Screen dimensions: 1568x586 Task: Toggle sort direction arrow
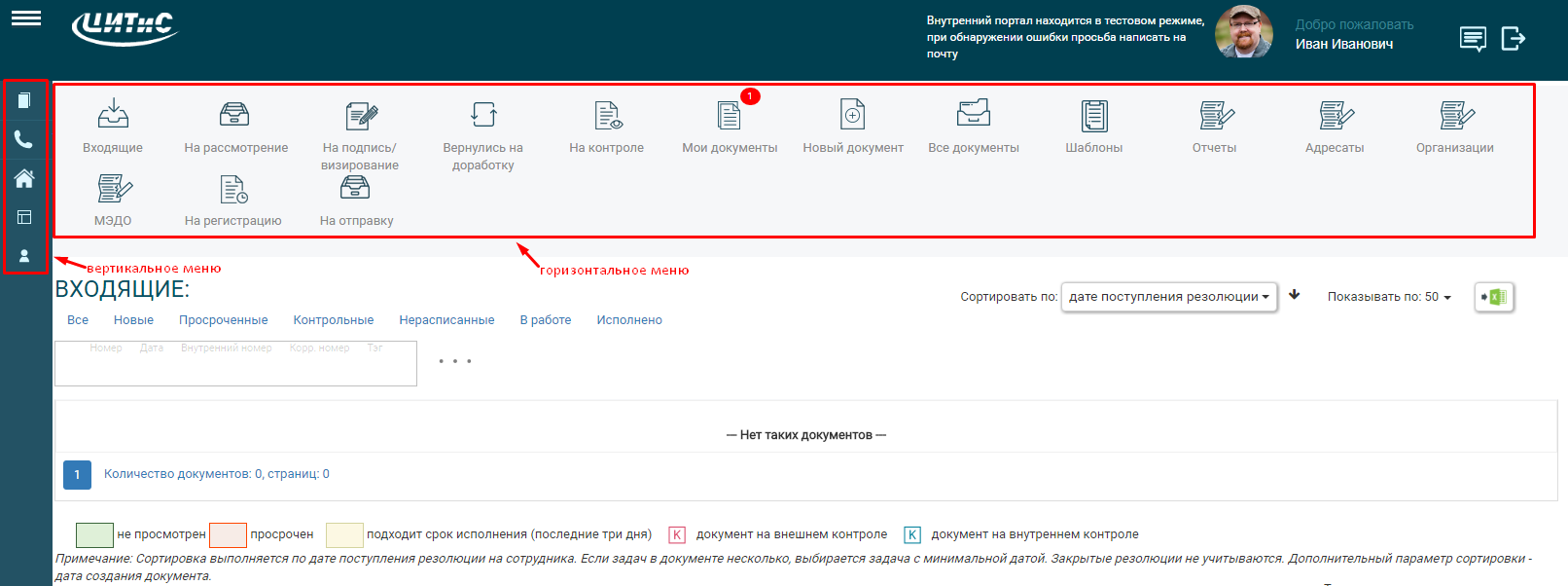(1295, 295)
